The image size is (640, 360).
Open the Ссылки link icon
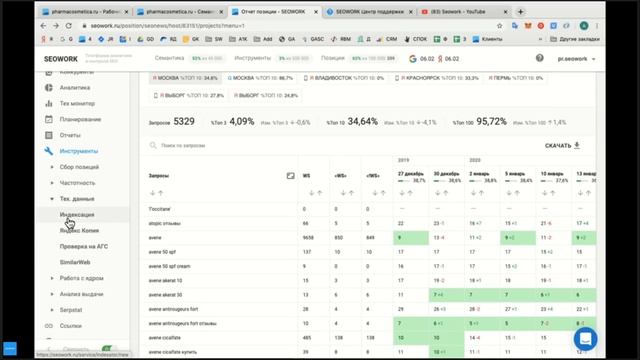click(x=49, y=326)
